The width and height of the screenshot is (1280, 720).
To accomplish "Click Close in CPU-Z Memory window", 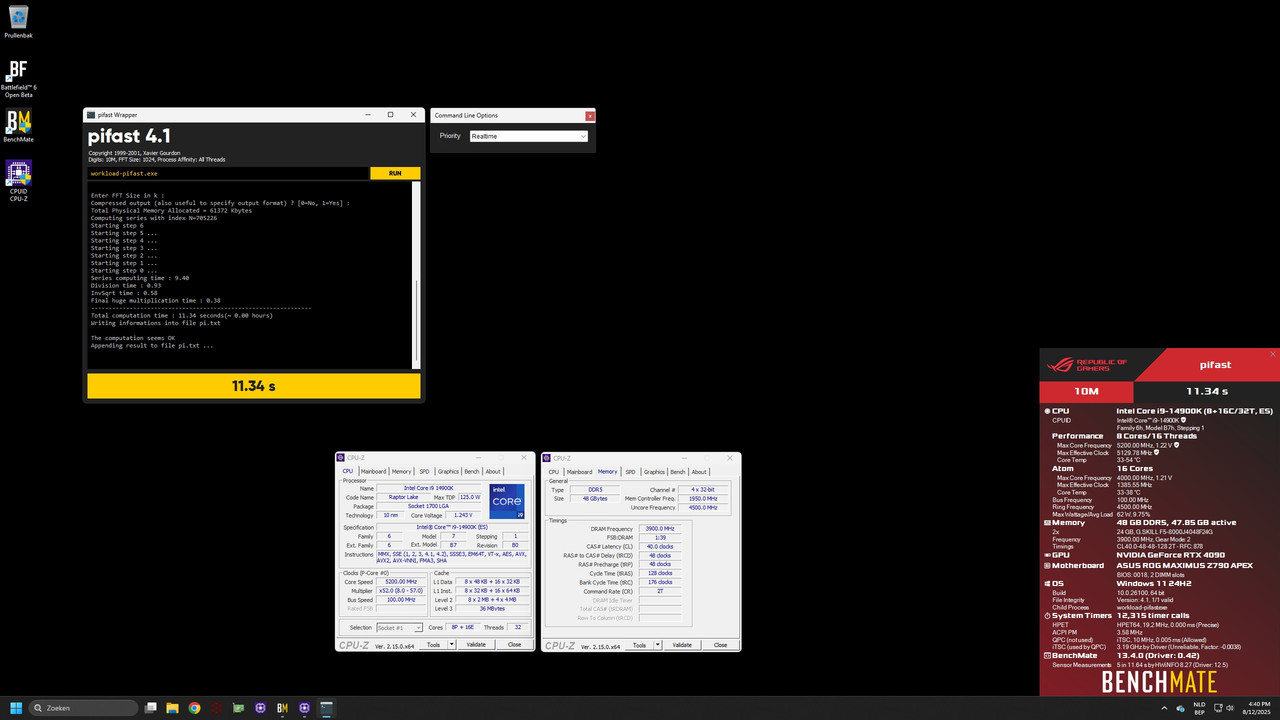I will pyautogui.click(x=720, y=645).
